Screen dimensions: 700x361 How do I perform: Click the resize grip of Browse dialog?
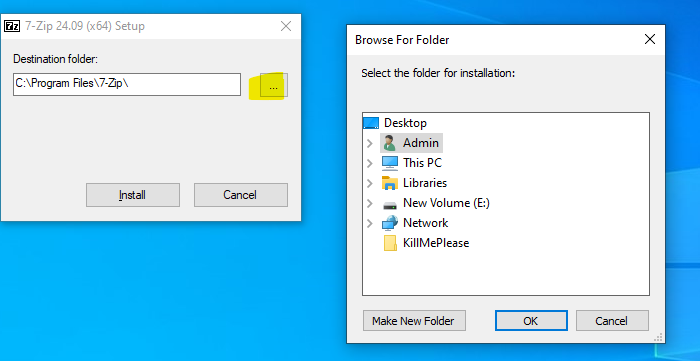tap(659, 337)
